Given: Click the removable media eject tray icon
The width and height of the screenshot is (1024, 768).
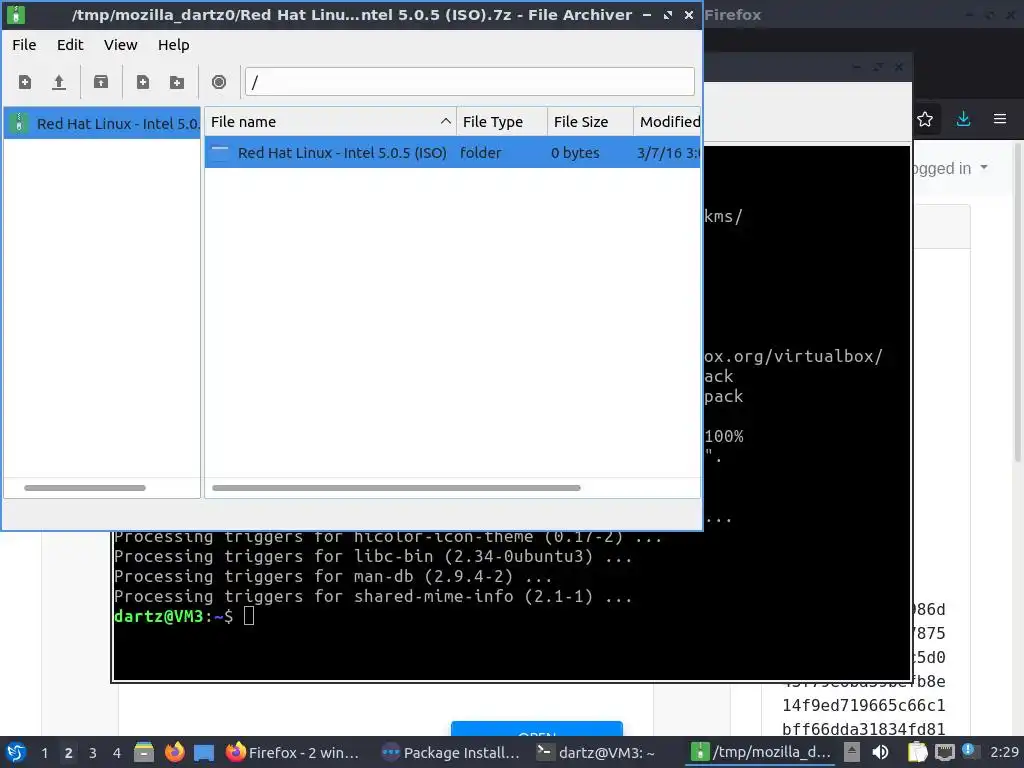Looking at the screenshot, I should pyautogui.click(x=852, y=752).
